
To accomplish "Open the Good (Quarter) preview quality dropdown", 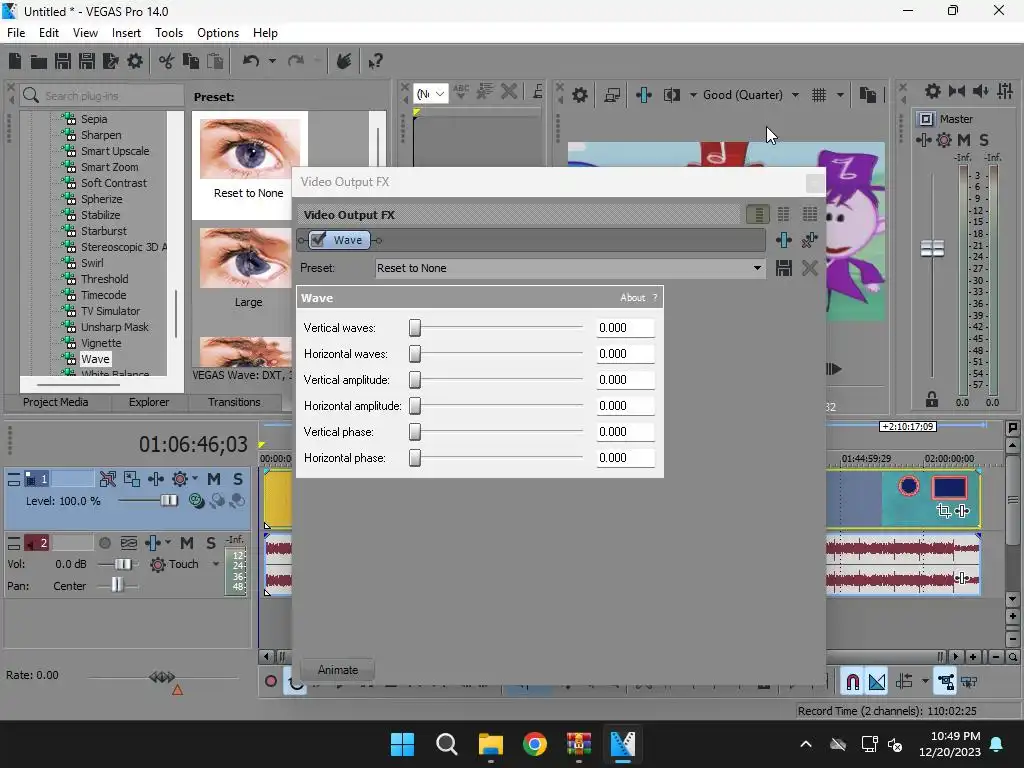I will [x=795, y=95].
